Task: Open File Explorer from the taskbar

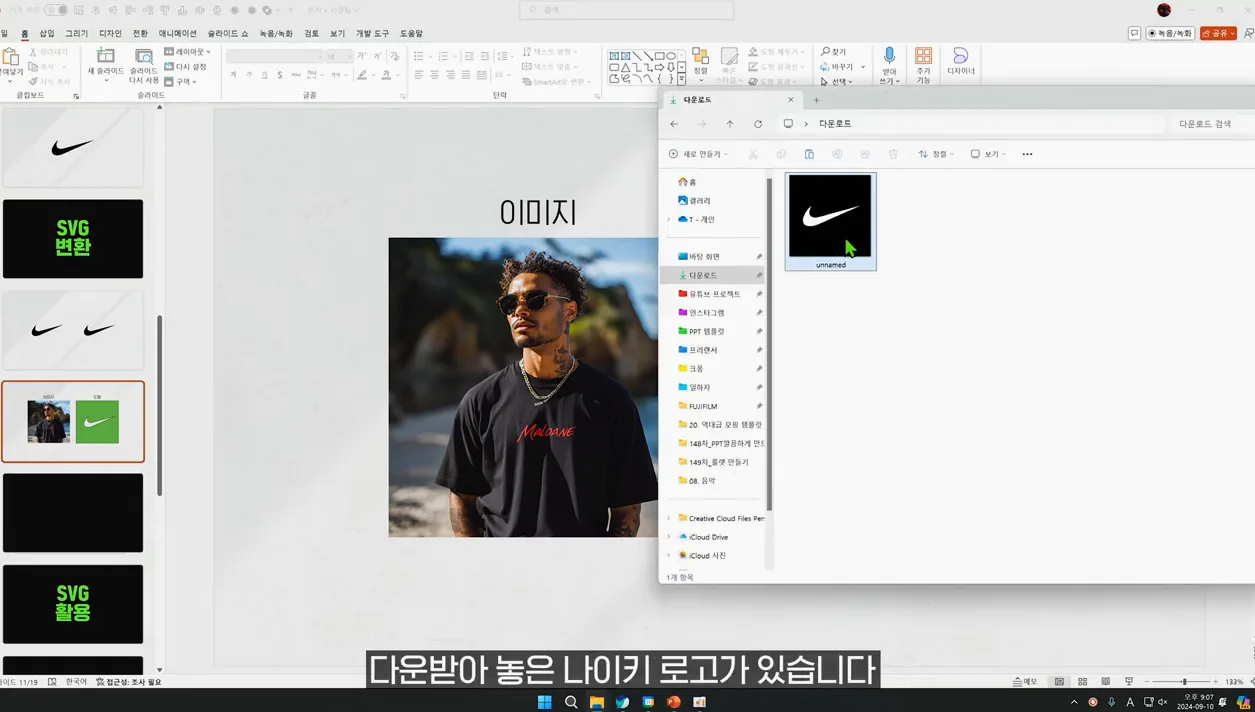Action: (597, 702)
